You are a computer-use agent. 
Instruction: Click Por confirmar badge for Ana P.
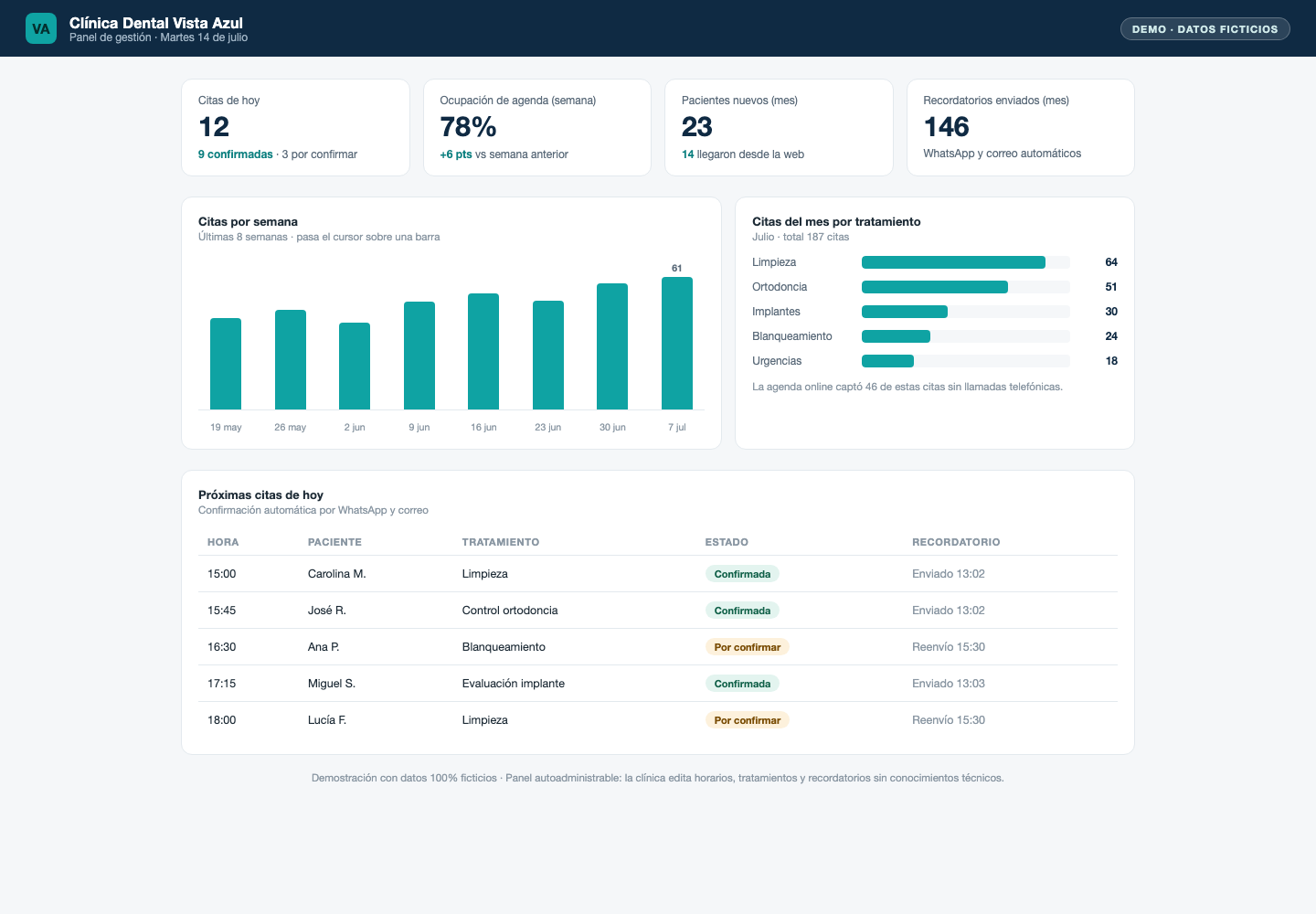point(748,647)
